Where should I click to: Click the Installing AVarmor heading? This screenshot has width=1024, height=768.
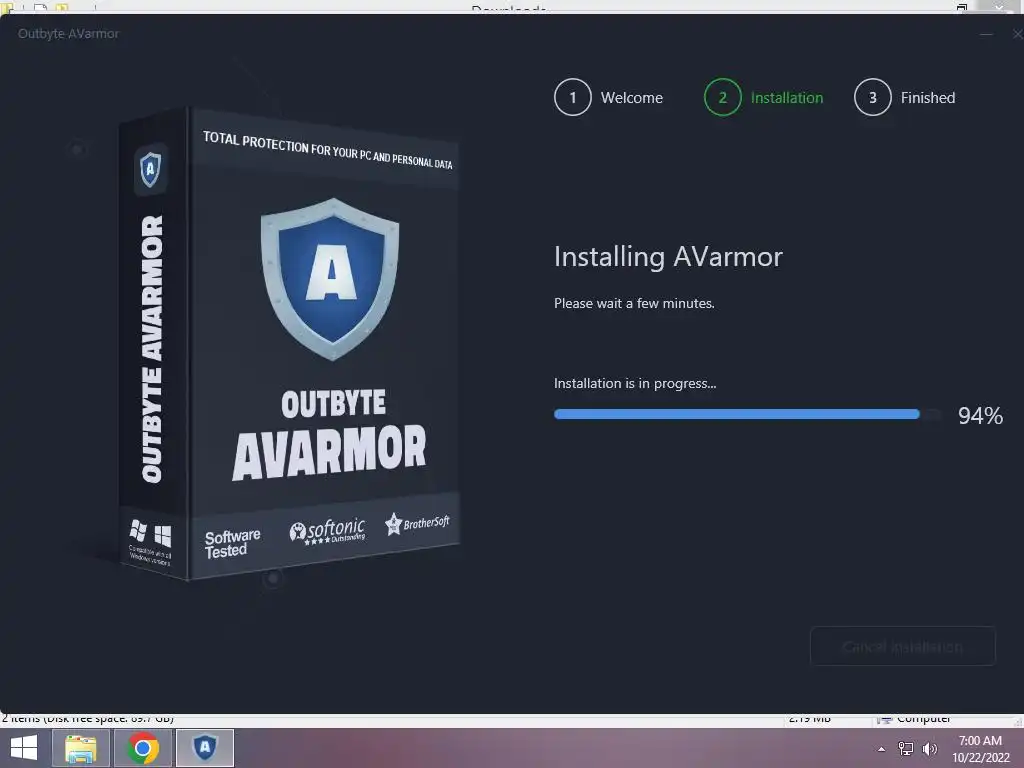(668, 257)
